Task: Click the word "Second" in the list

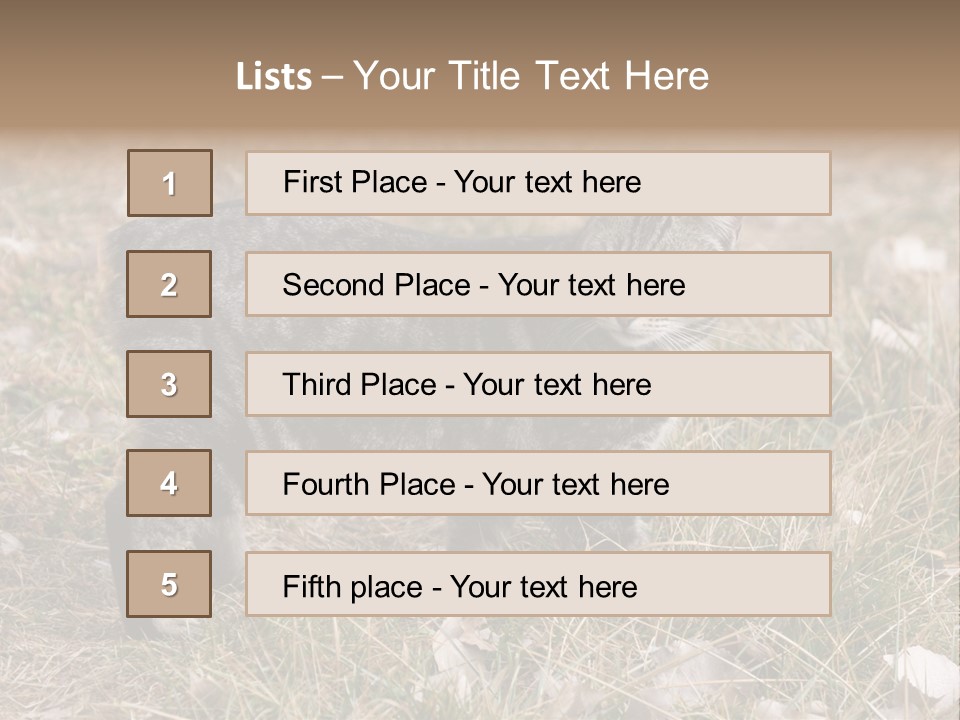Action: click(334, 285)
